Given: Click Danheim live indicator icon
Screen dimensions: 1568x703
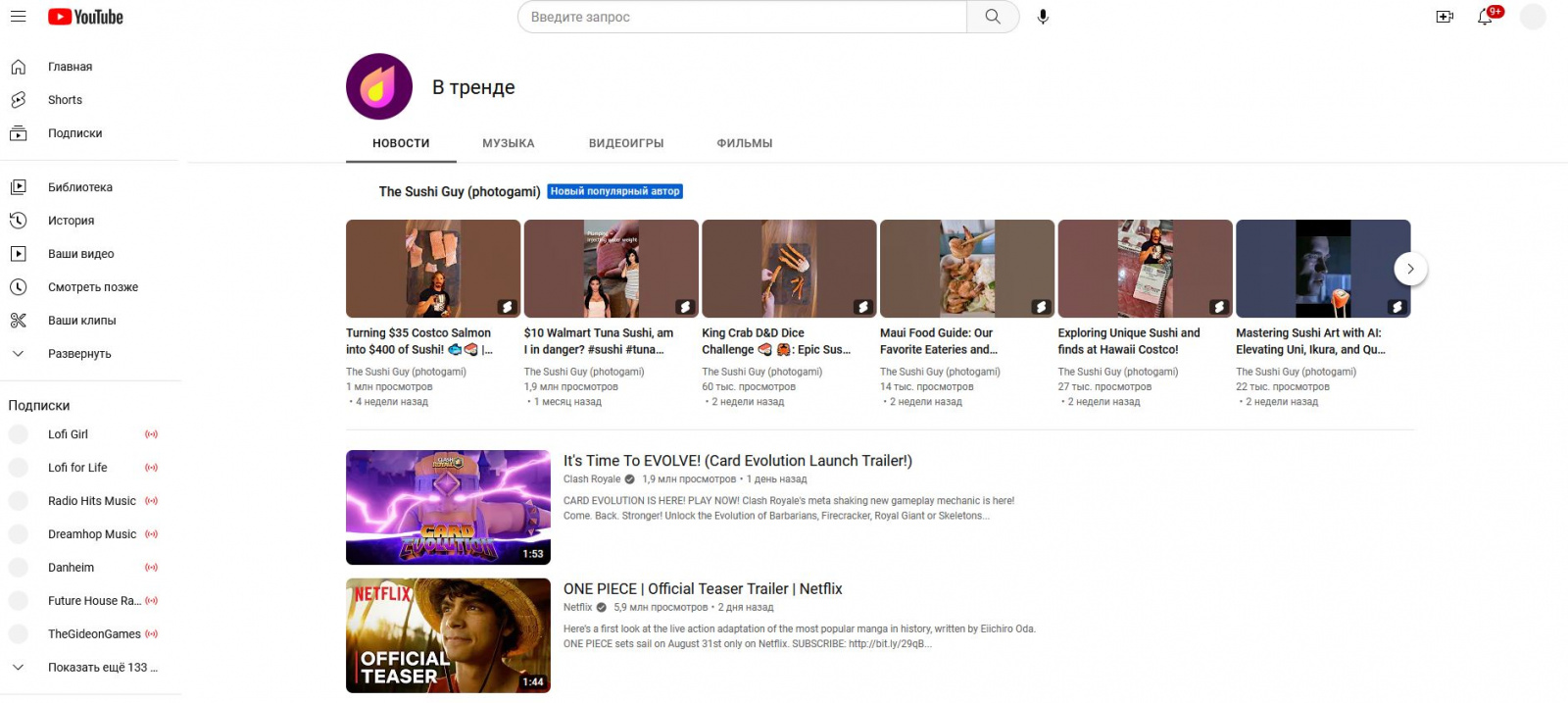Looking at the screenshot, I should point(151,568).
